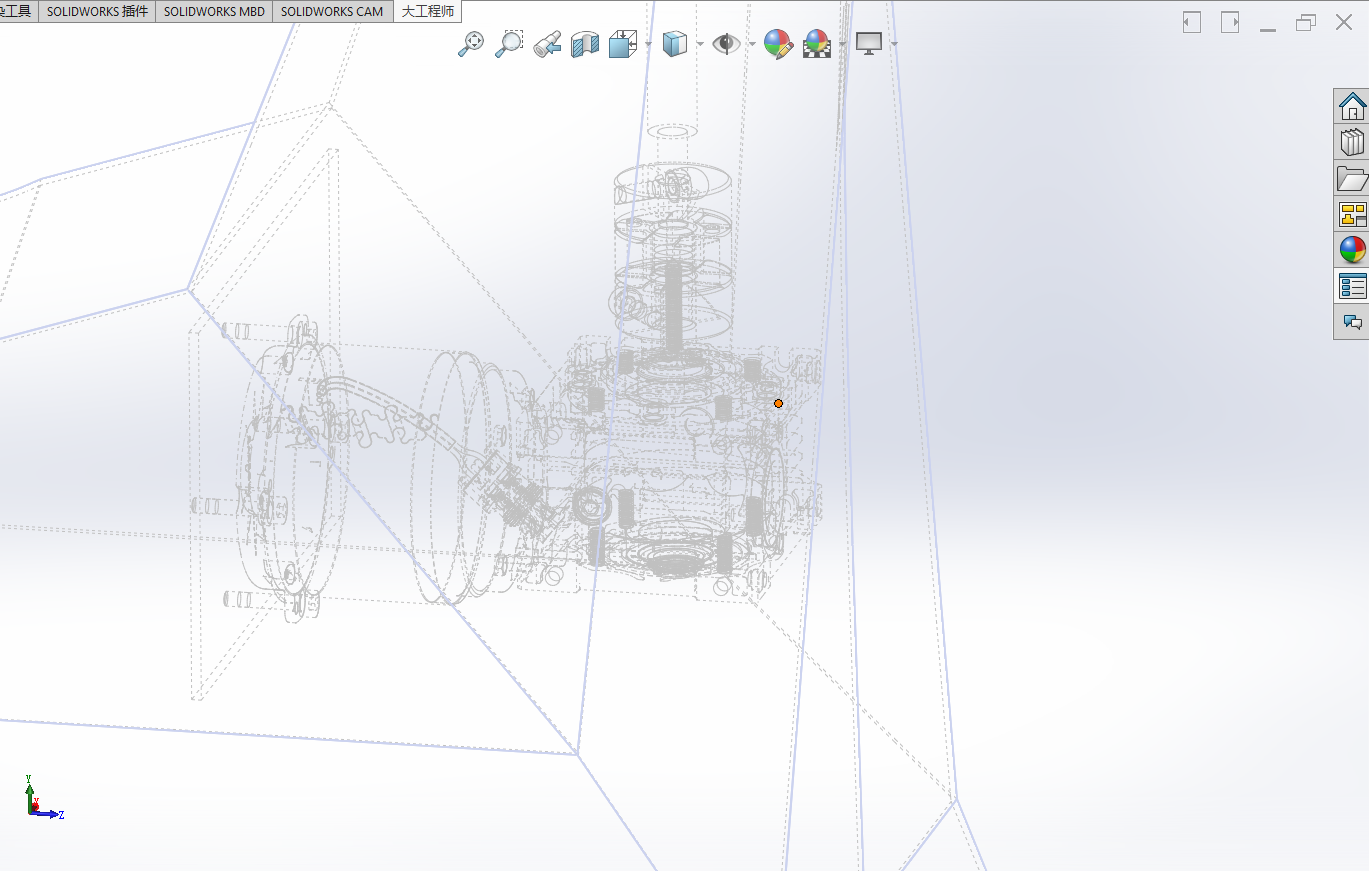
Task: Open the Appearances, Scenes and Decals pane
Action: [1352, 250]
